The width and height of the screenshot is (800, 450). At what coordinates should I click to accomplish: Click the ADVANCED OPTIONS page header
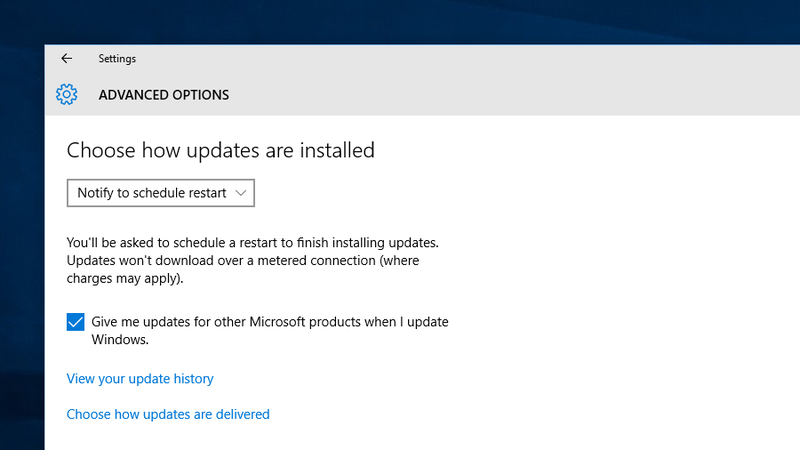coord(164,95)
